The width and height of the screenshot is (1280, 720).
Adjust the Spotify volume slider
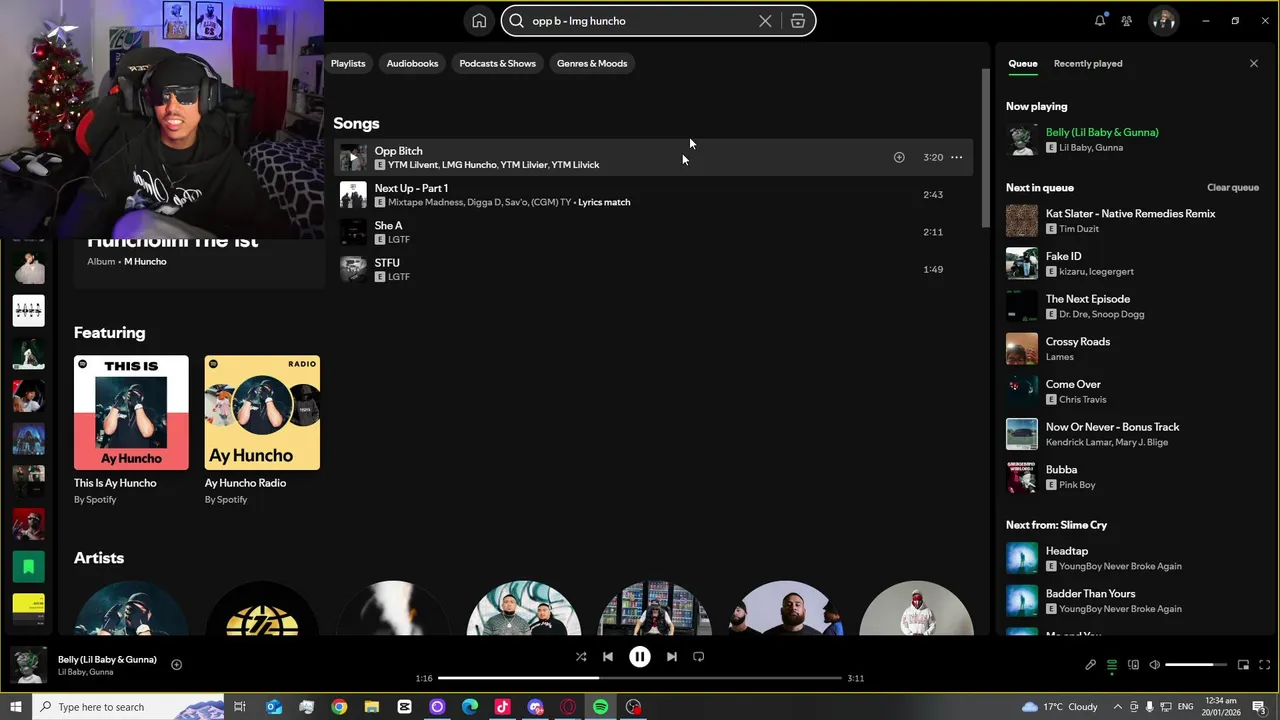tap(1196, 665)
